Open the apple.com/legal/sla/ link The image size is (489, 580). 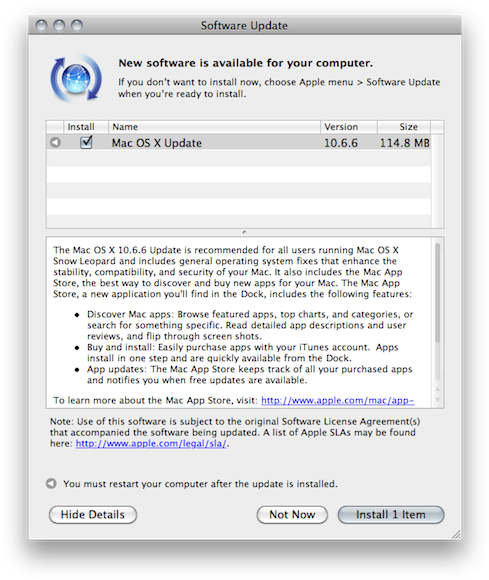tap(151, 444)
